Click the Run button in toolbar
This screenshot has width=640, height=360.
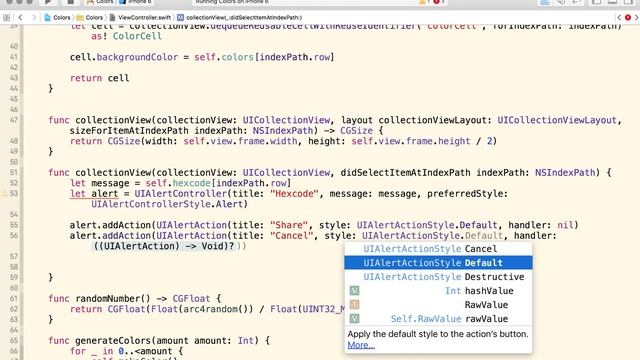point(48,2)
